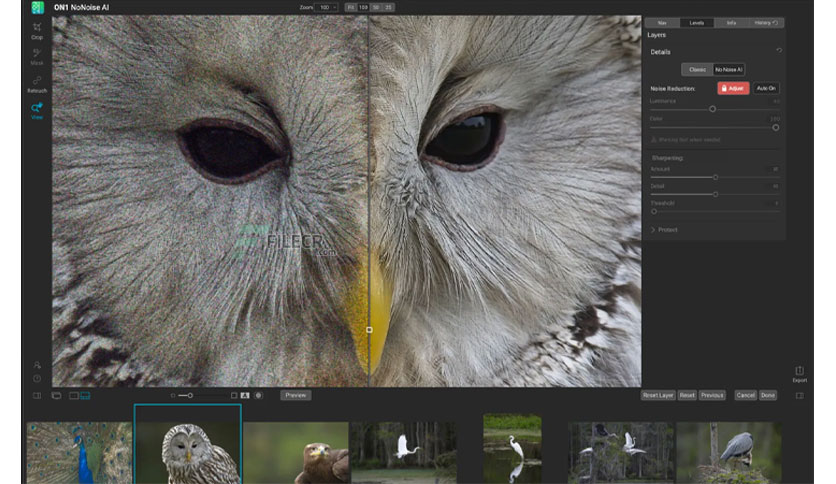Switch noise mode to Classic
The height and width of the screenshot is (484, 836).
[x=697, y=69]
